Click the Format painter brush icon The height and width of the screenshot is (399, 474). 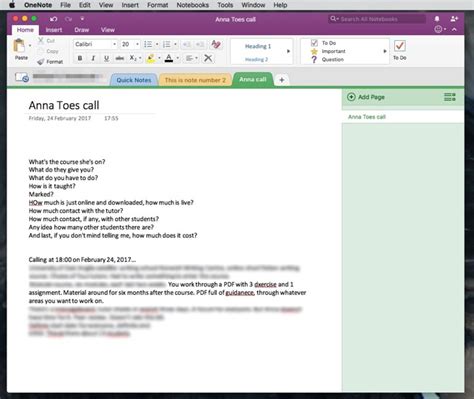click(41, 62)
